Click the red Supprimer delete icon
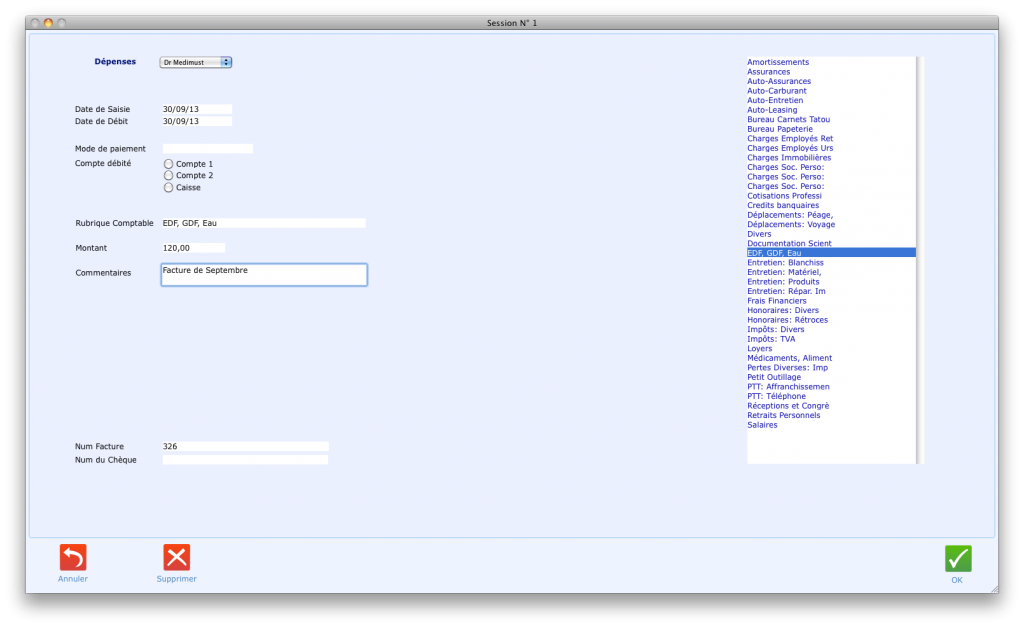Image resolution: width=1024 pixels, height=628 pixels. click(176, 557)
